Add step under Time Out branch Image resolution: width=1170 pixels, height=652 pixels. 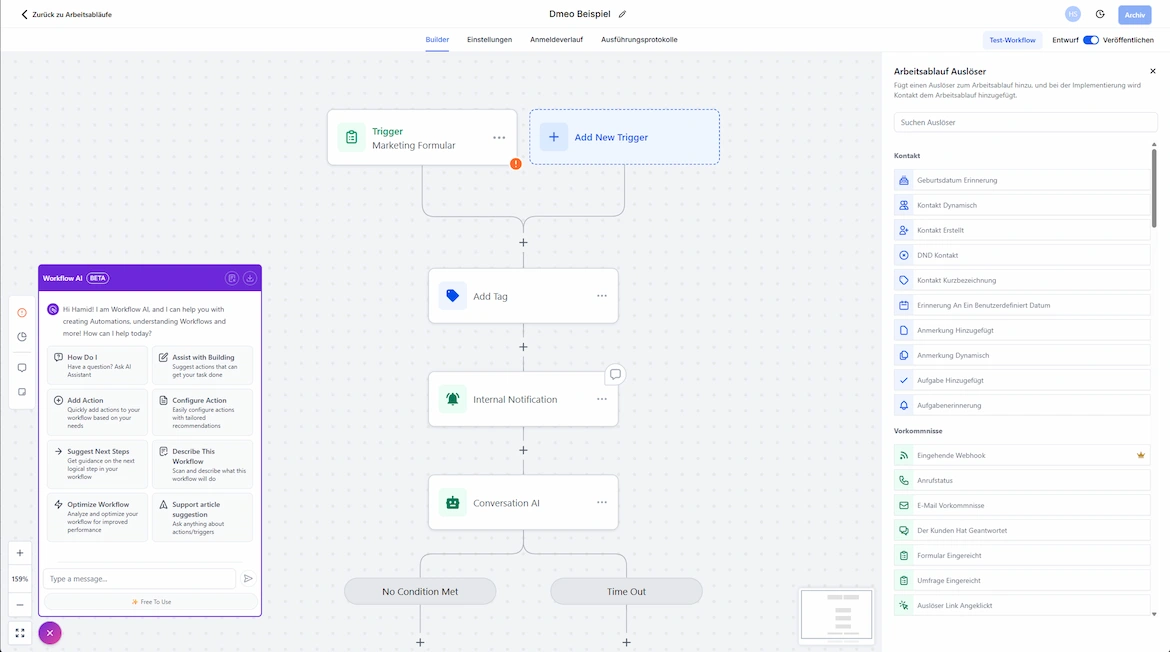(x=626, y=642)
